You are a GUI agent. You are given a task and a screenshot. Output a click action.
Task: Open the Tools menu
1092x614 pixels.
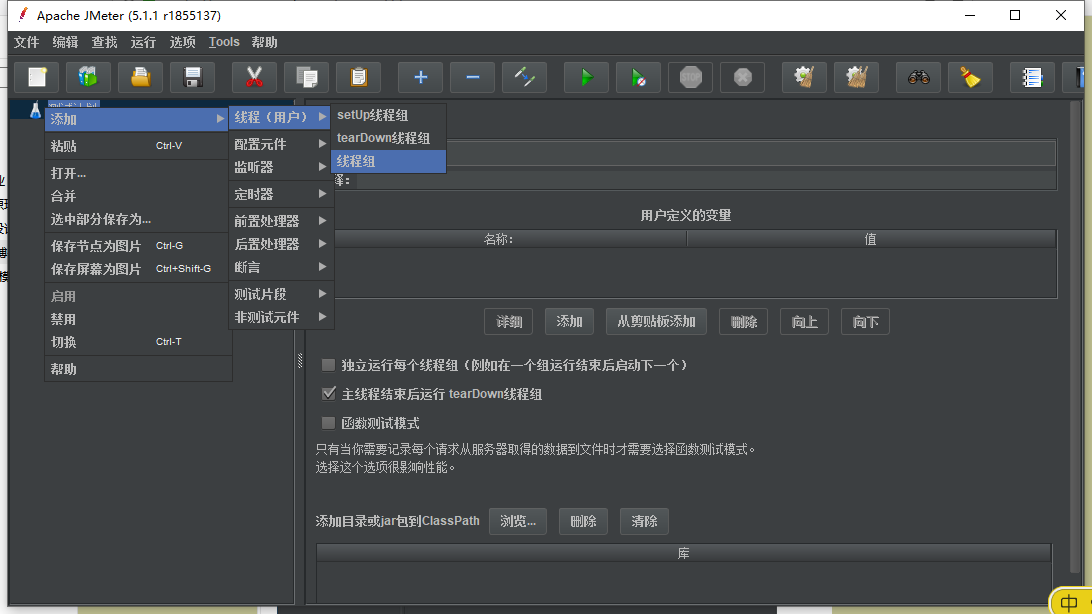pyautogui.click(x=224, y=42)
